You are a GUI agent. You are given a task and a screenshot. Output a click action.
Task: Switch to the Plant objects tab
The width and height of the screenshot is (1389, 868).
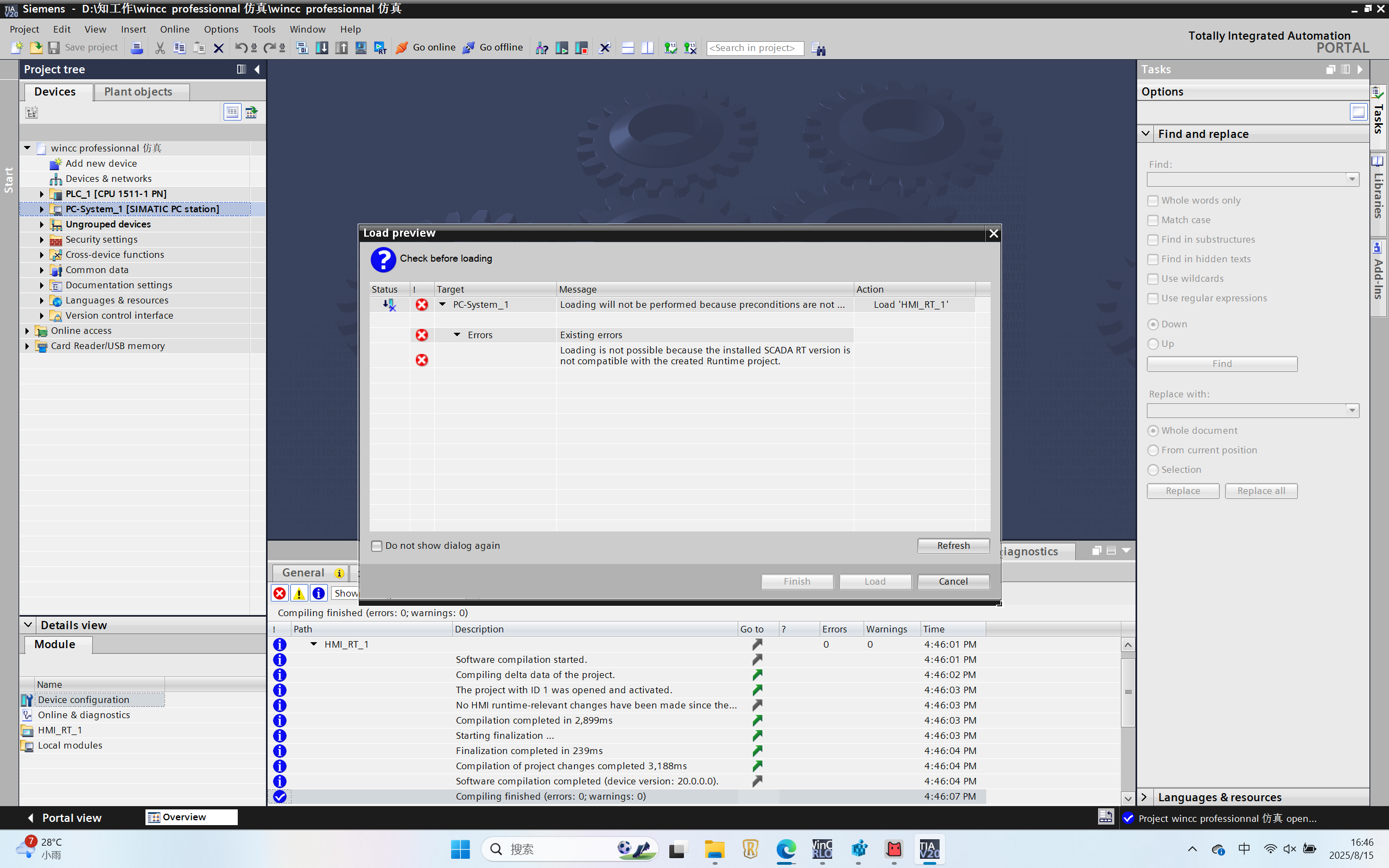click(x=138, y=92)
